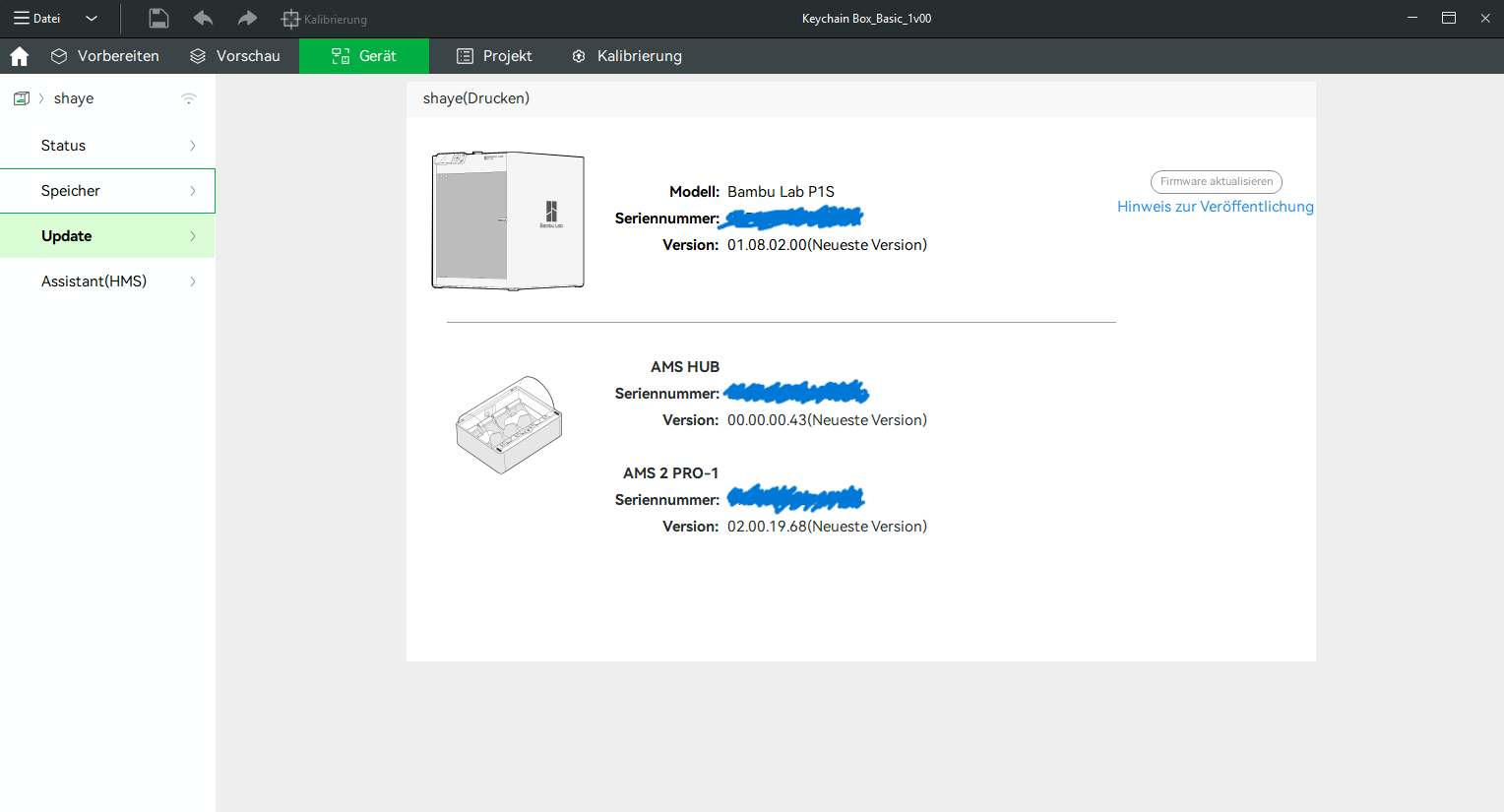The image size is (1504, 812).
Task: Open Assistant(HMS) sidebar item
Action: (107, 281)
